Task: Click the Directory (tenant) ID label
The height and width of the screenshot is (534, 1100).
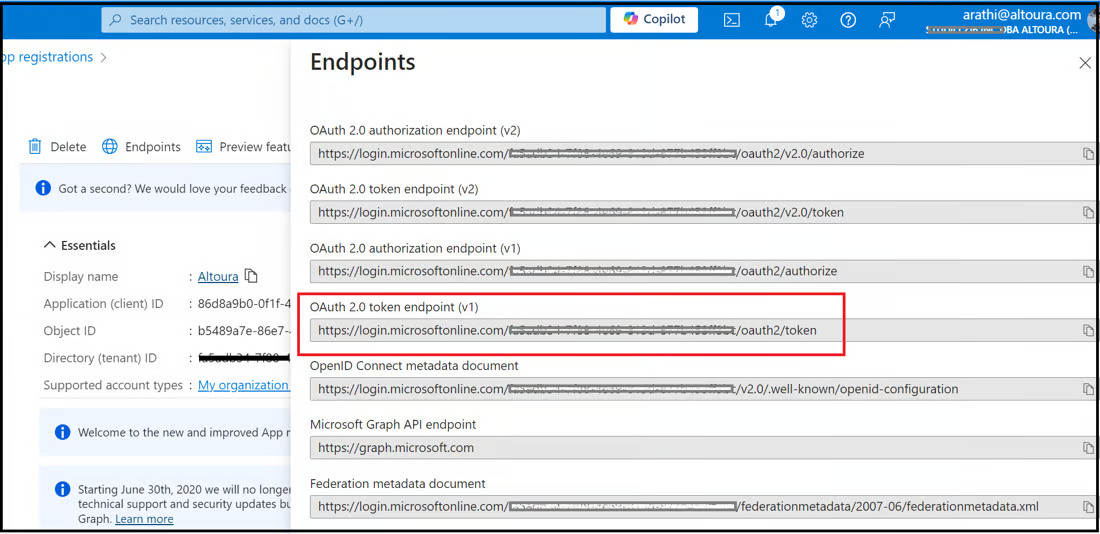Action: pos(100,358)
